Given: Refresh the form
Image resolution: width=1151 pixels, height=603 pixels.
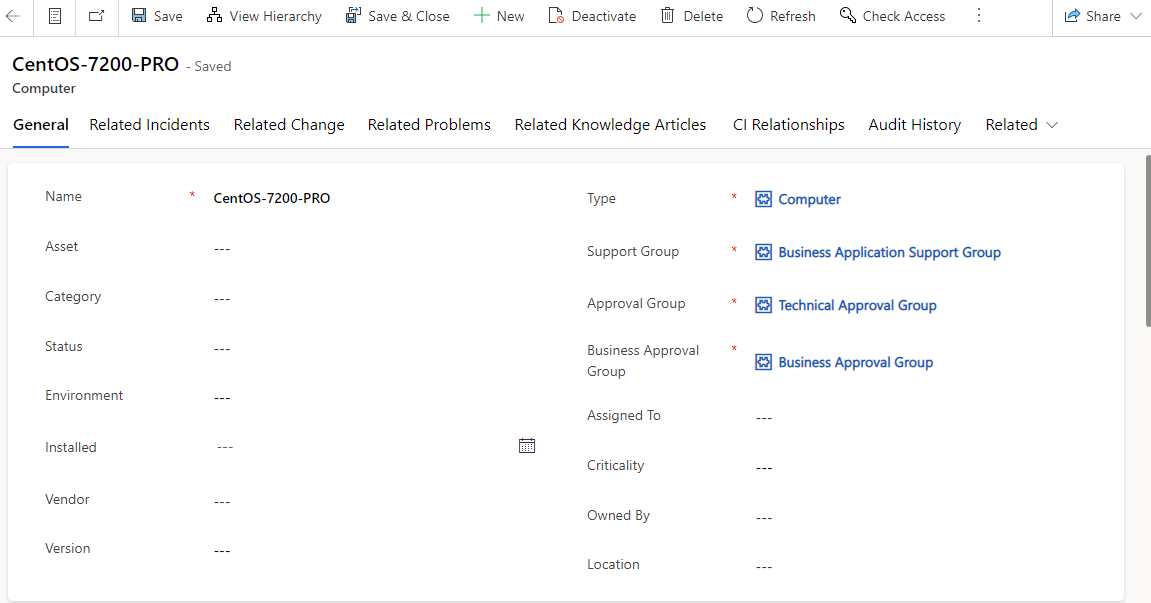Looking at the screenshot, I should (781, 15).
